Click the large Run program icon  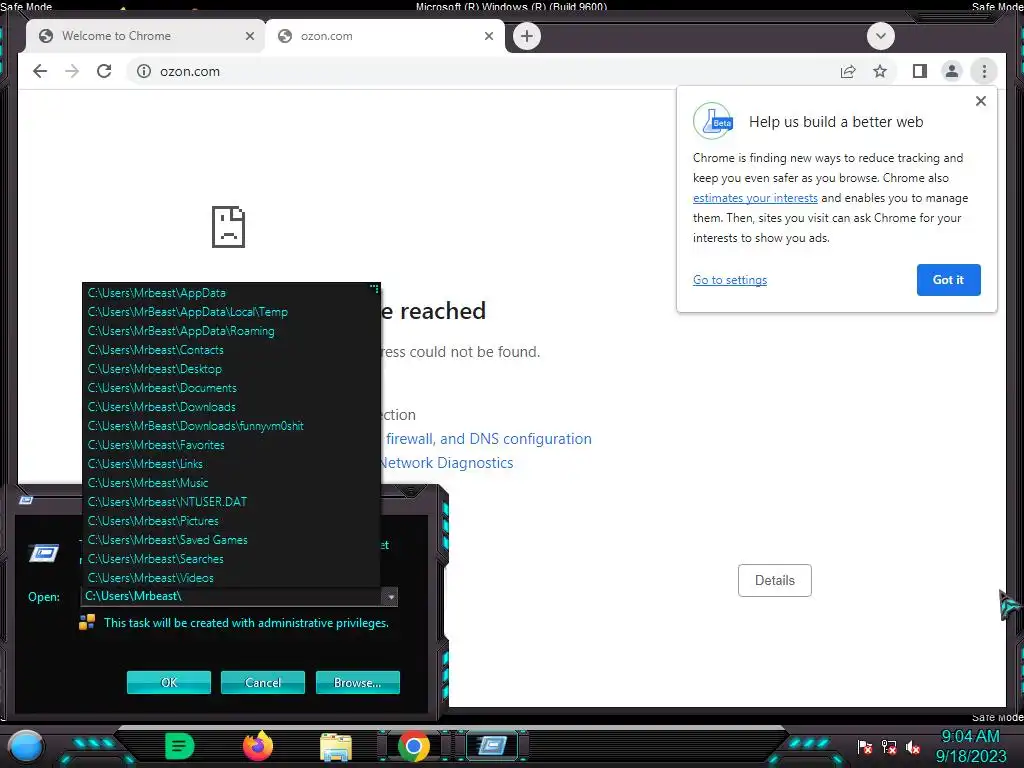(x=44, y=553)
